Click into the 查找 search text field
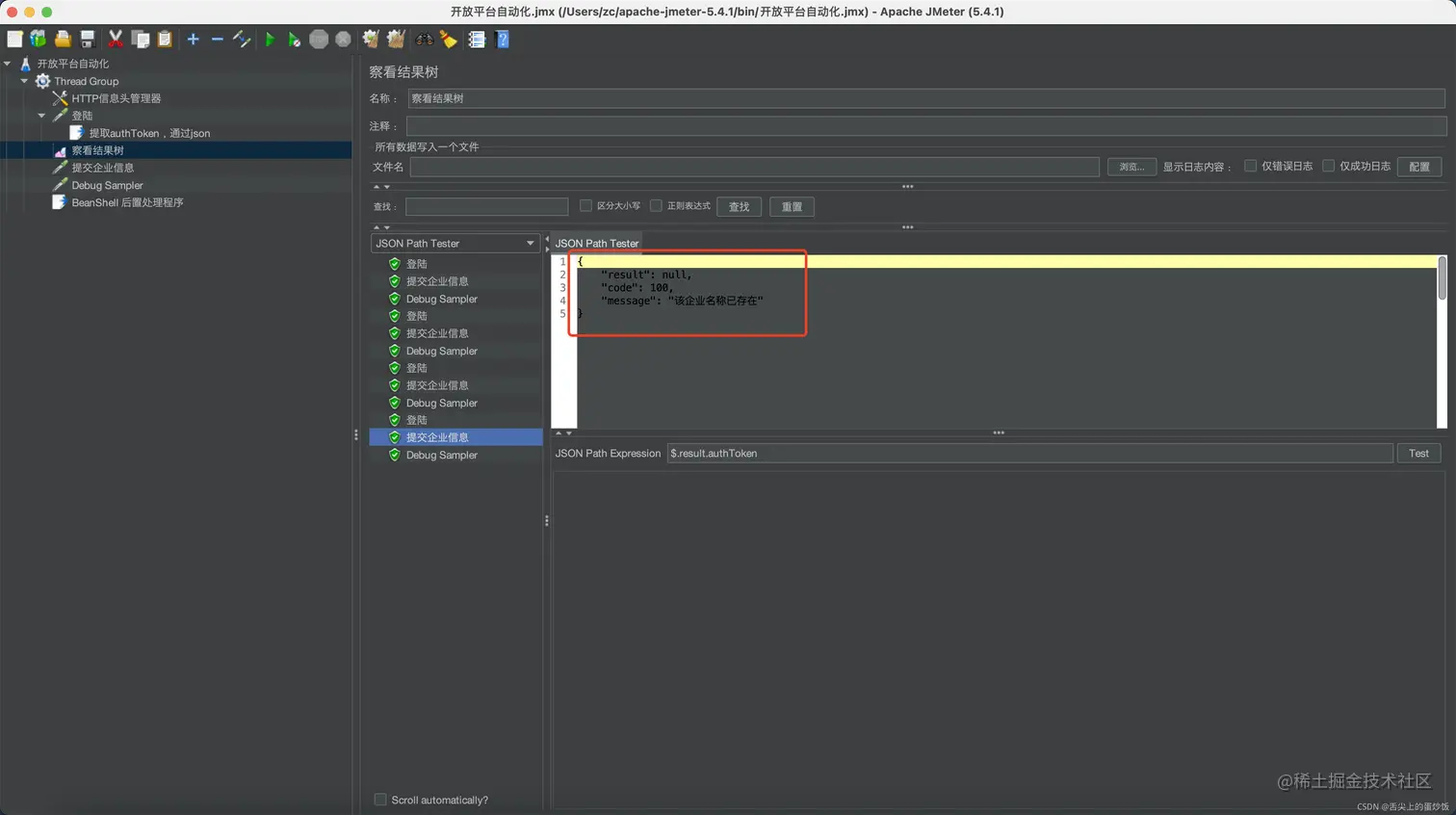The image size is (1456, 815). 487,206
